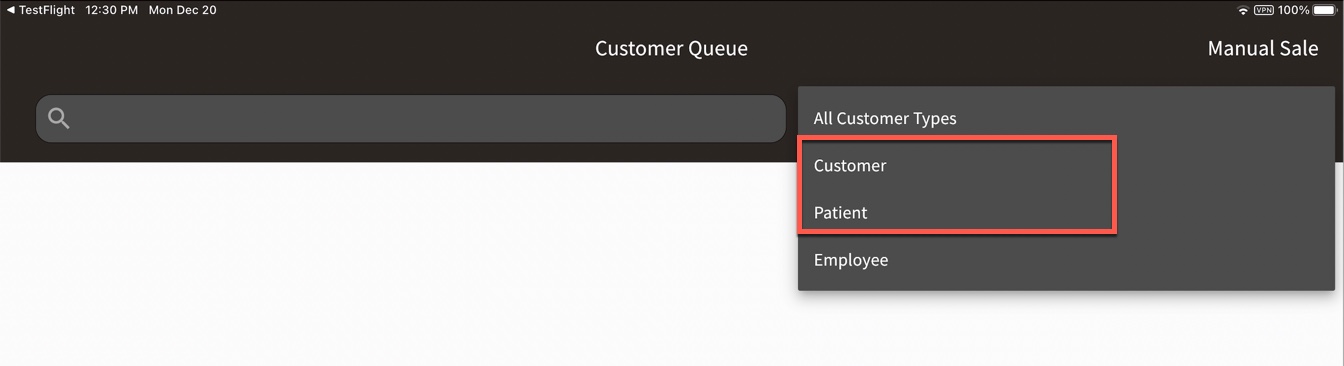
Task: Tap the 100% battery percentage label
Action: tap(1293, 10)
